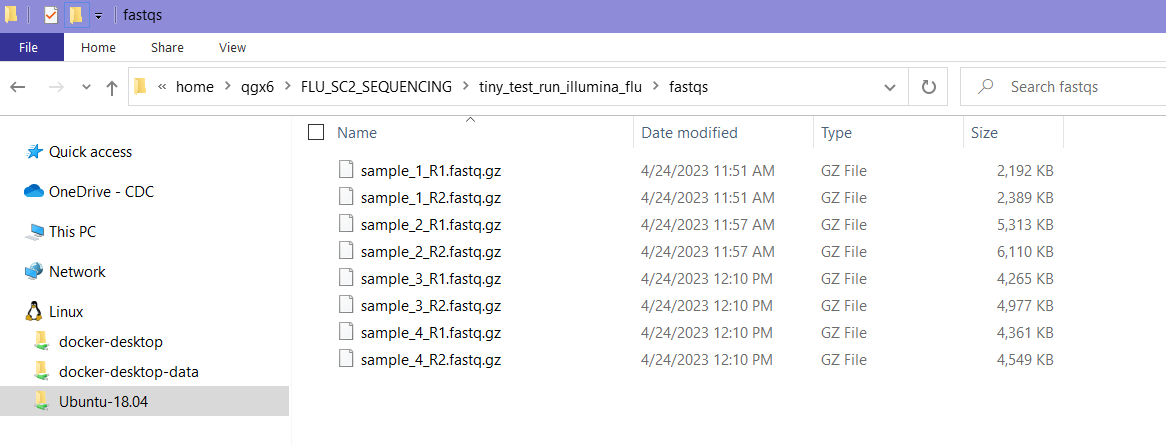Click the Back navigation arrow
Screen dimensions: 1166x446
18,88
